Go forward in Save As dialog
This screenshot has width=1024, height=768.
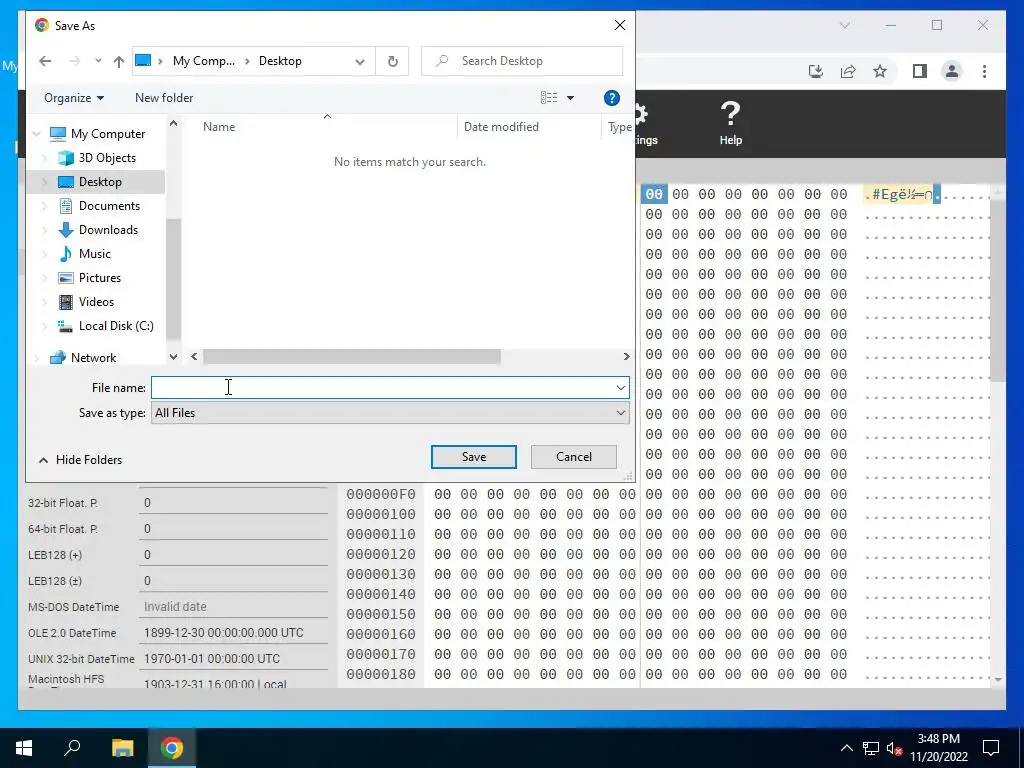coord(74,61)
